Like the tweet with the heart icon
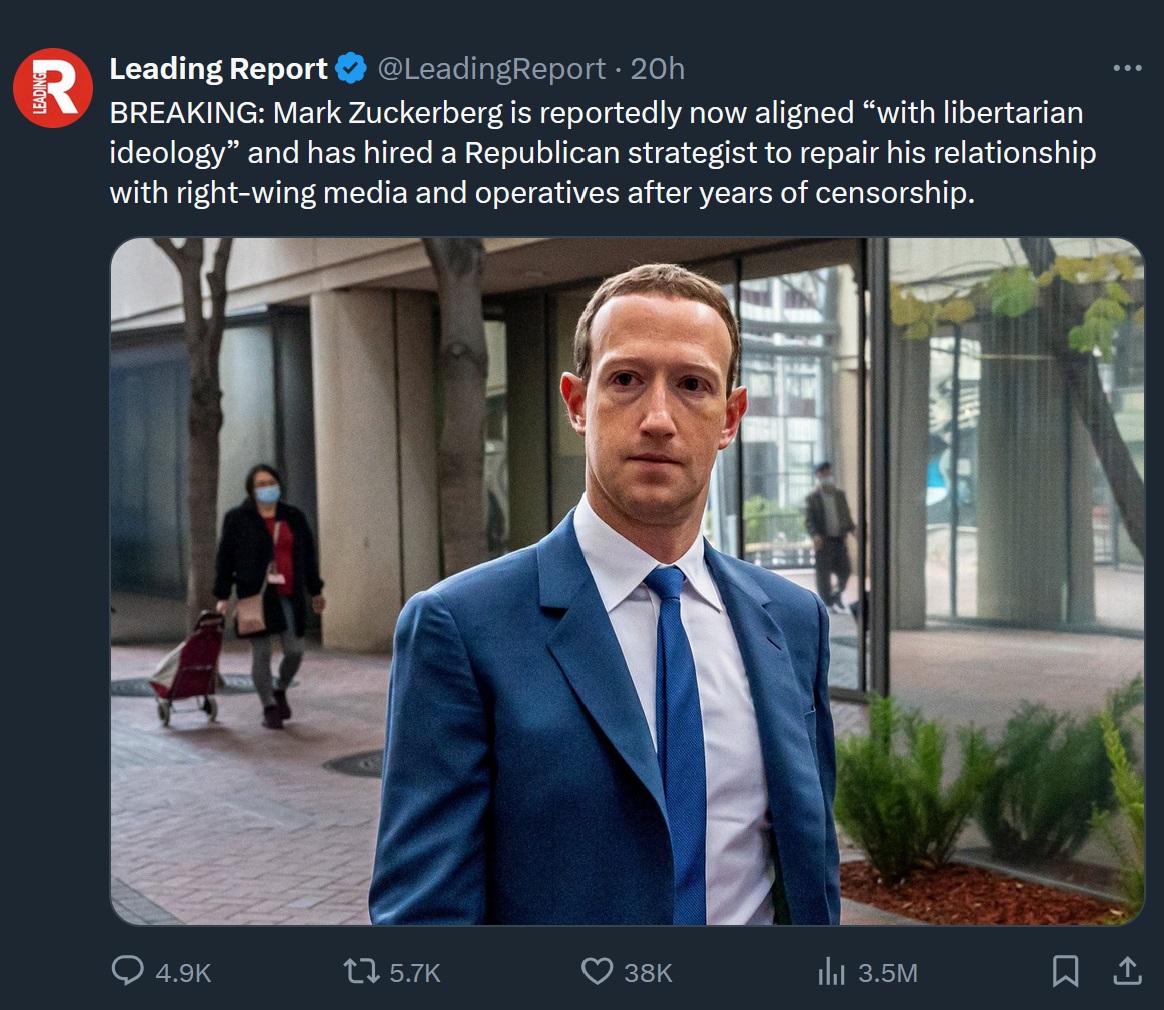1164x1010 pixels. coord(597,971)
